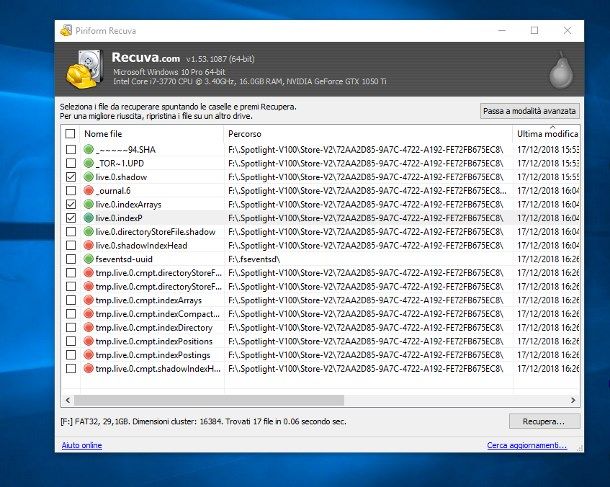
Task: Click the Recuva hard drive helmet logo
Action: click(x=85, y=69)
